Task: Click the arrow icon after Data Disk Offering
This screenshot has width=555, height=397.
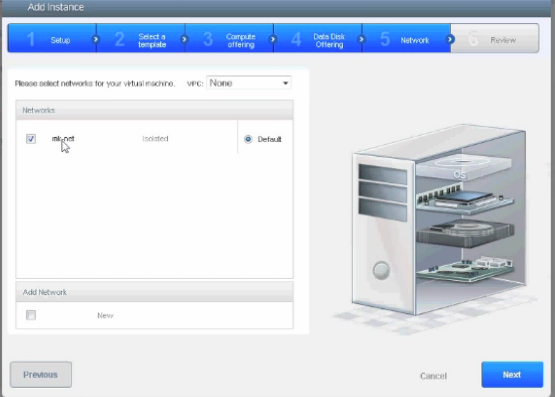Action: (x=361, y=39)
